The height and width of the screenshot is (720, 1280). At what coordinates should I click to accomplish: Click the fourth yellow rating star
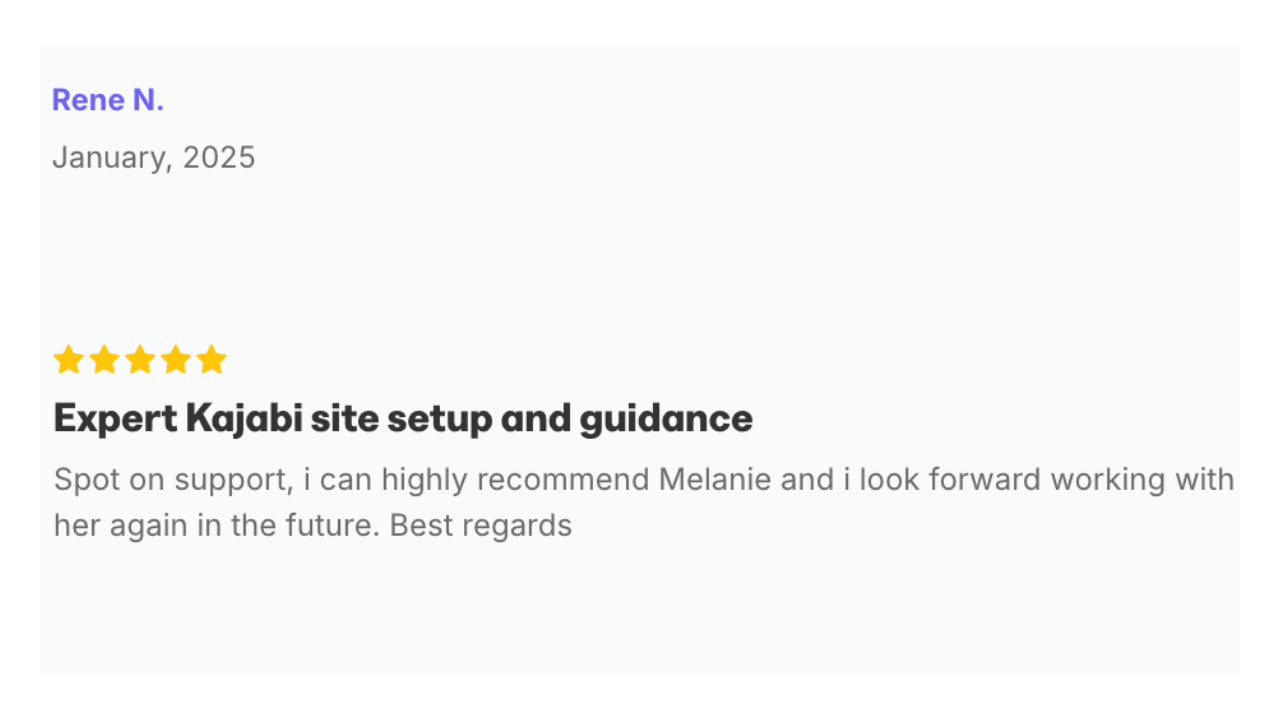(176, 360)
